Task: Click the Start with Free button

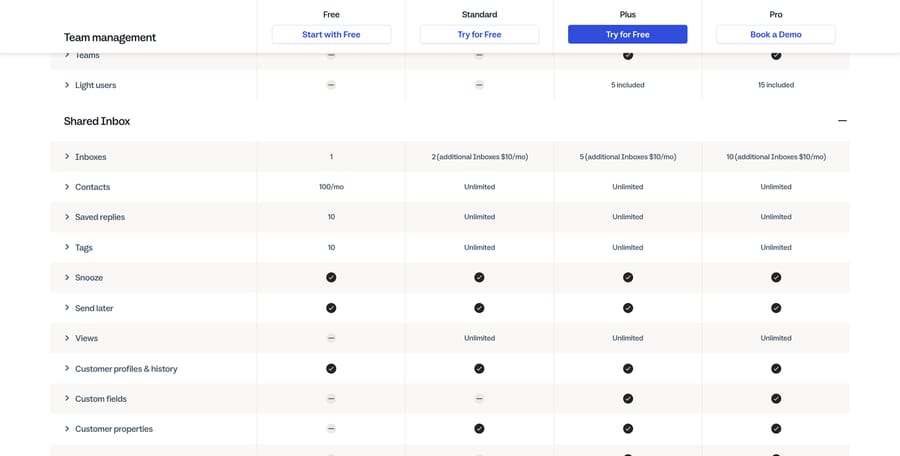Action: tap(331, 34)
